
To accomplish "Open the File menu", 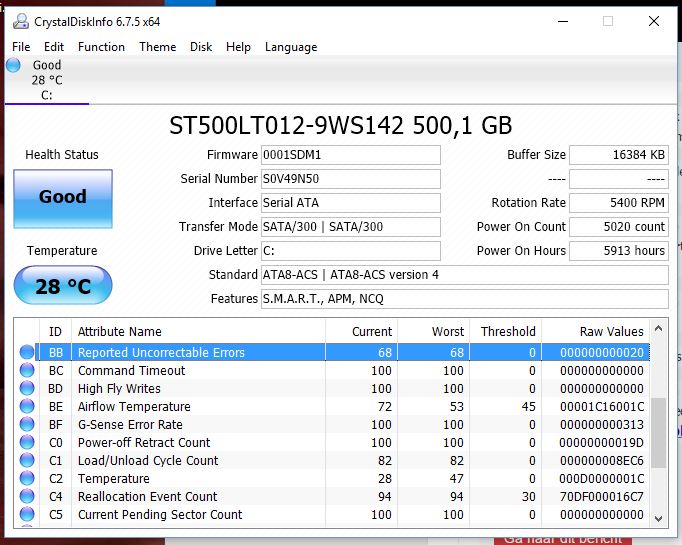I will point(21,47).
